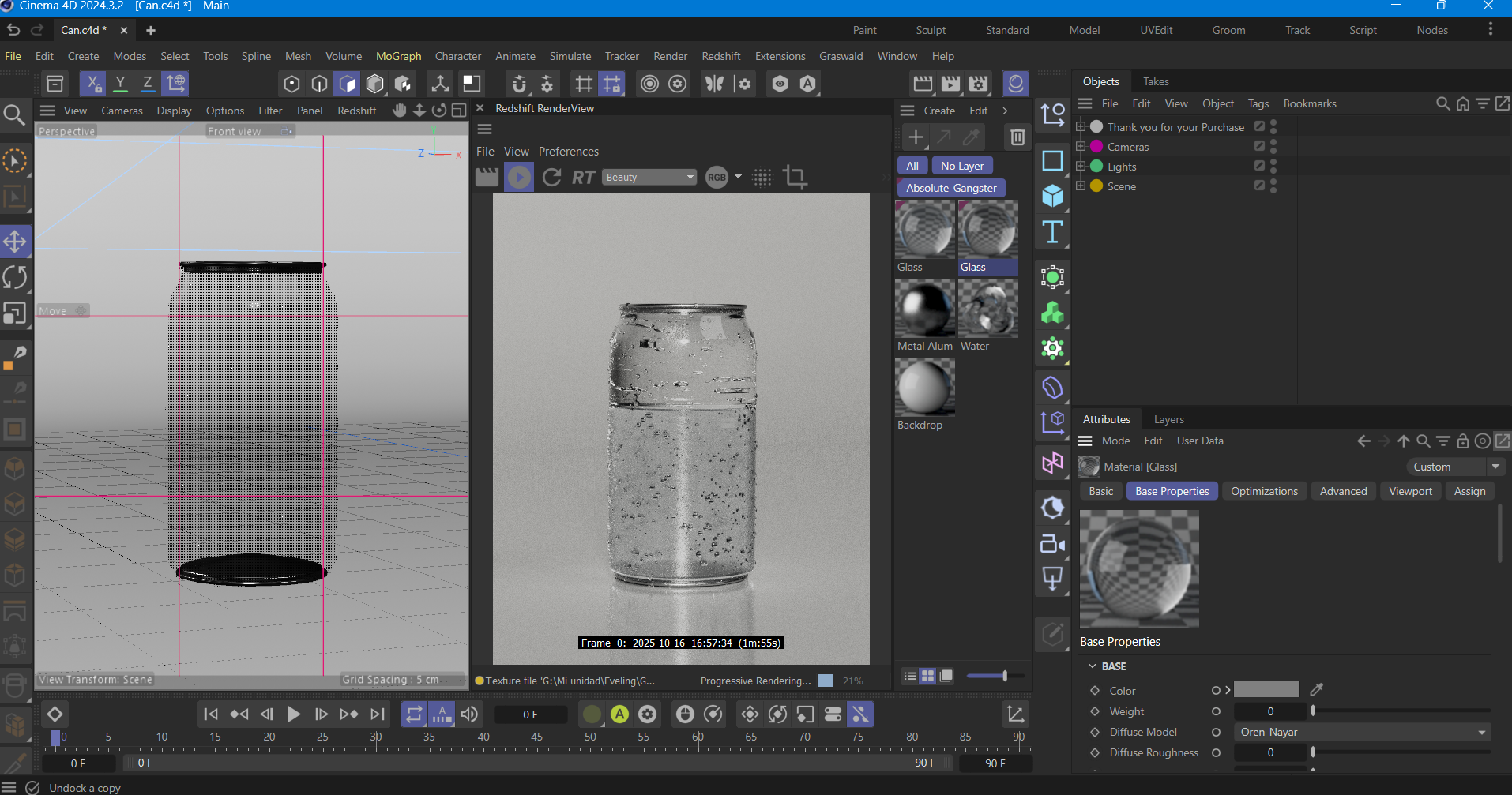Open the Diffuse Model Oren-Nayar dropdown
This screenshot has width=1512, height=795.
coord(1362,733)
